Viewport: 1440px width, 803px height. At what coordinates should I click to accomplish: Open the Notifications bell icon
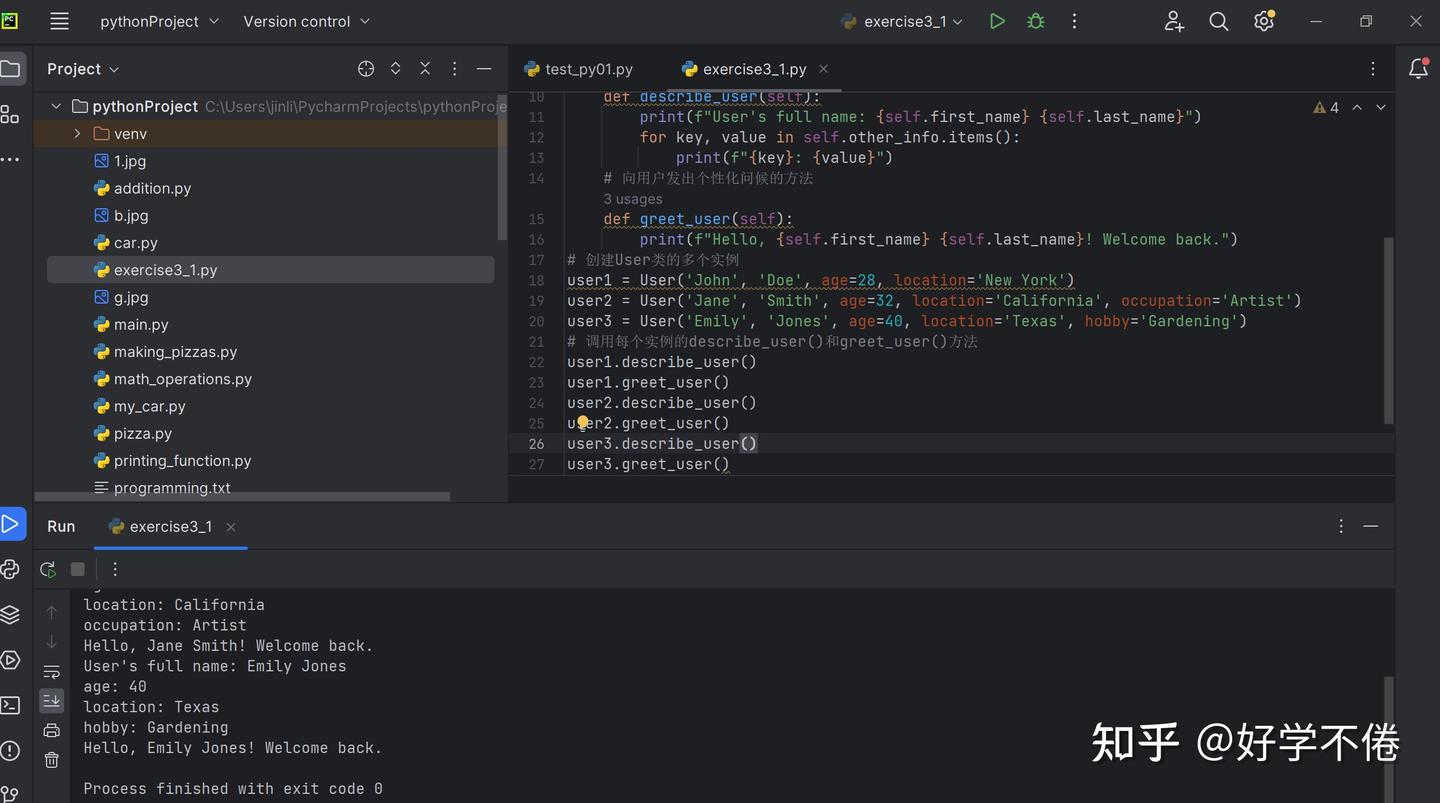tap(1418, 68)
